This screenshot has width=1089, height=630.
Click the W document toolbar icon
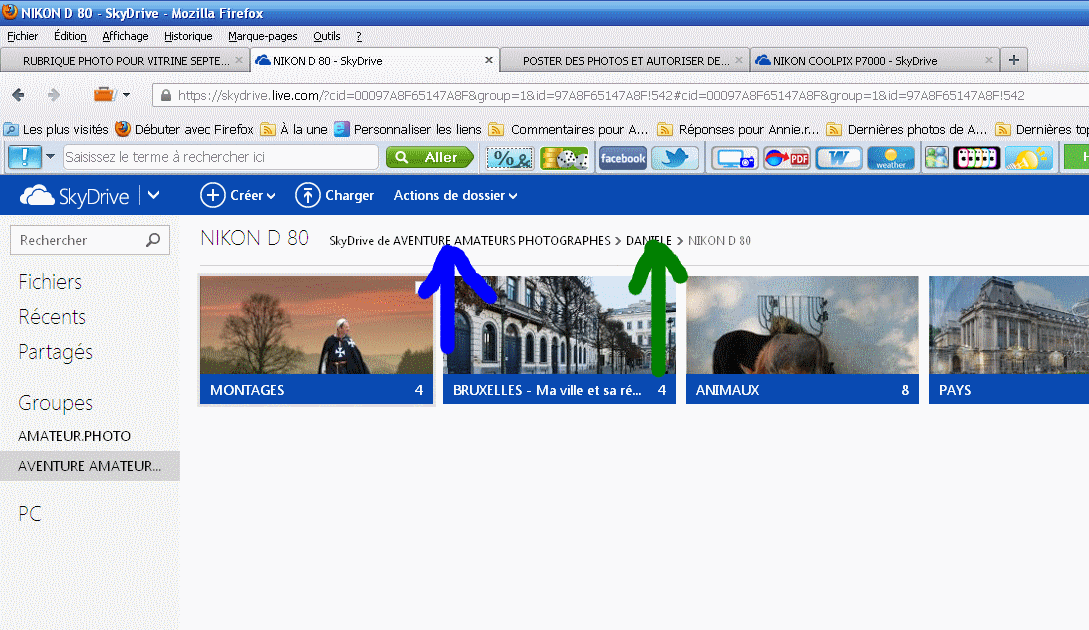click(x=839, y=158)
